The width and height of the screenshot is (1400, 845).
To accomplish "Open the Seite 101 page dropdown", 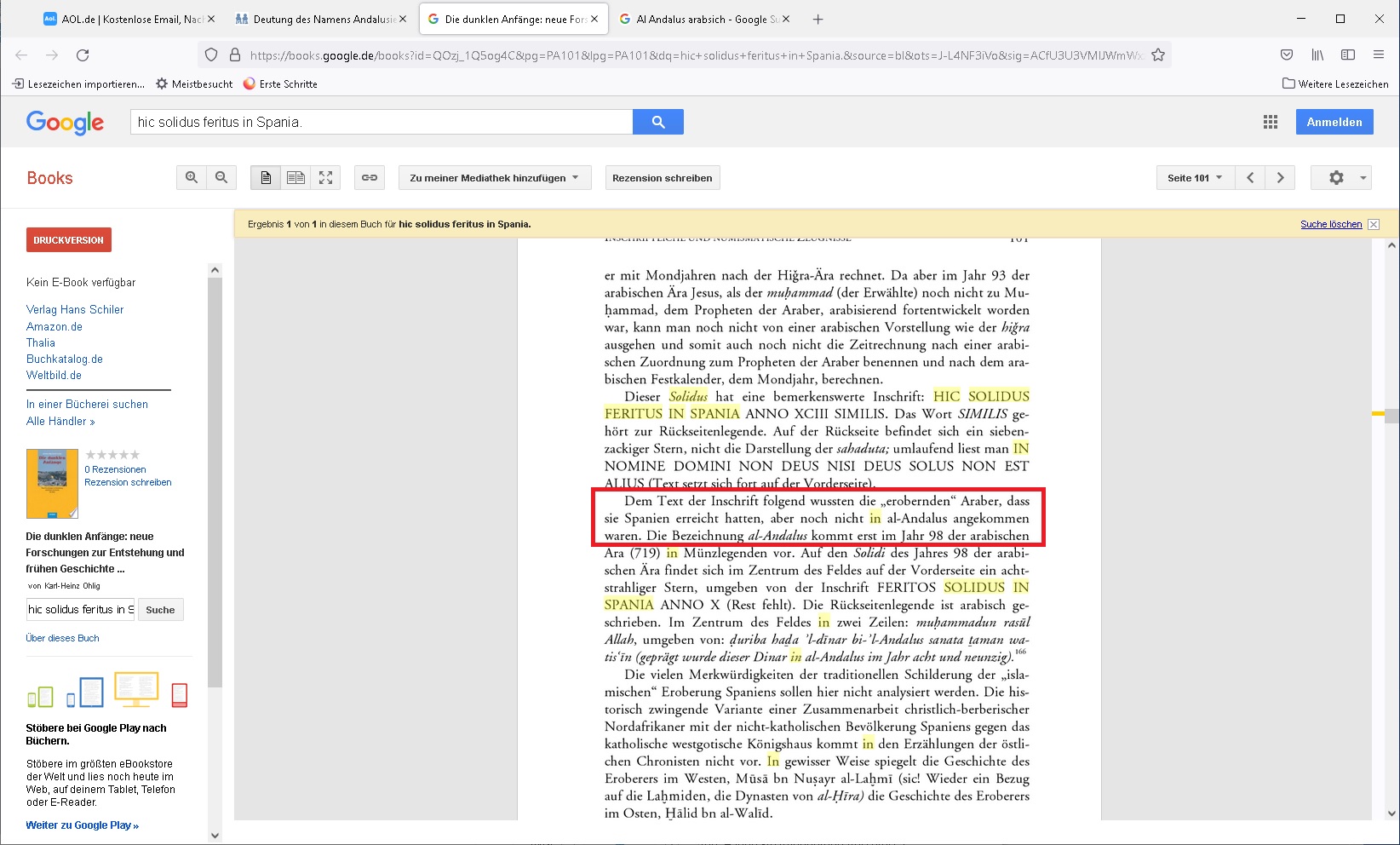I will 1195,177.
